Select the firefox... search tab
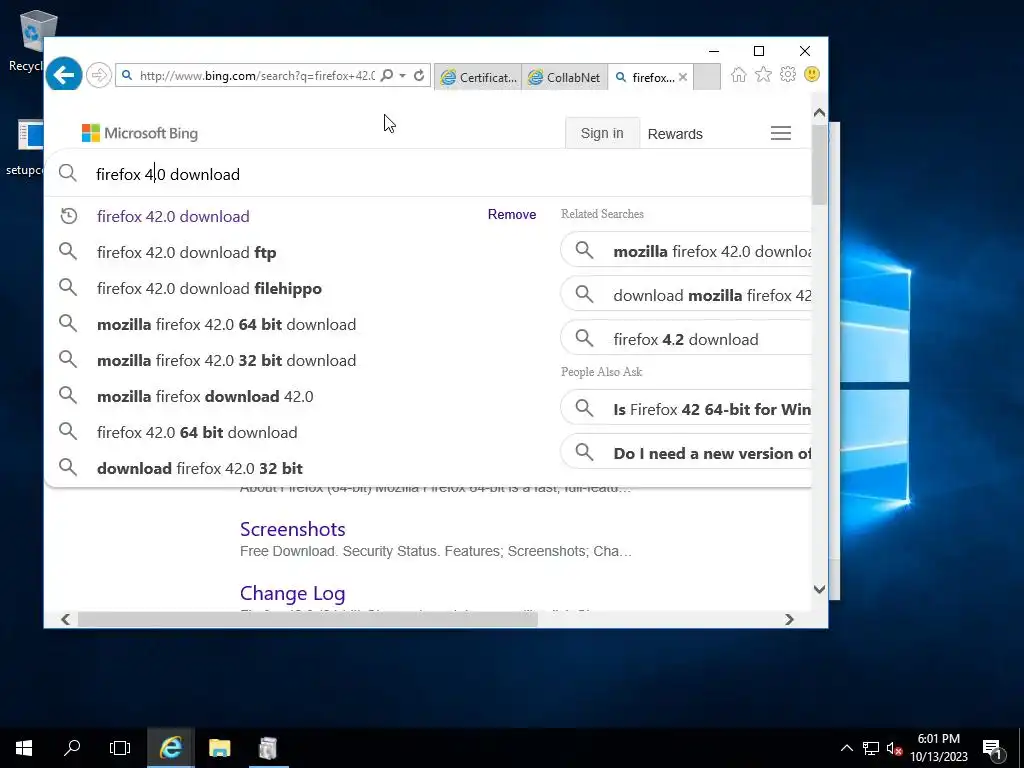1024x768 pixels. click(x=645, y=77)
